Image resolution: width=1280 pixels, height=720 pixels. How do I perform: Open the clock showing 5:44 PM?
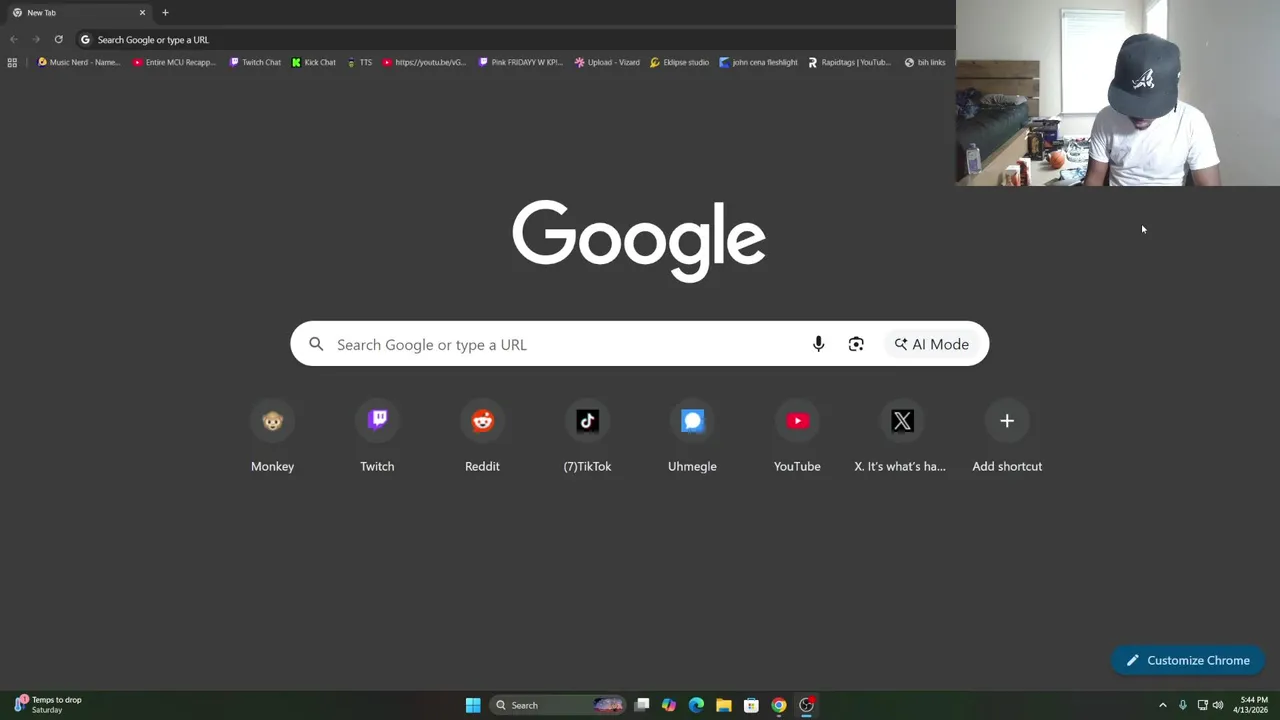(x=1253, y=705)
